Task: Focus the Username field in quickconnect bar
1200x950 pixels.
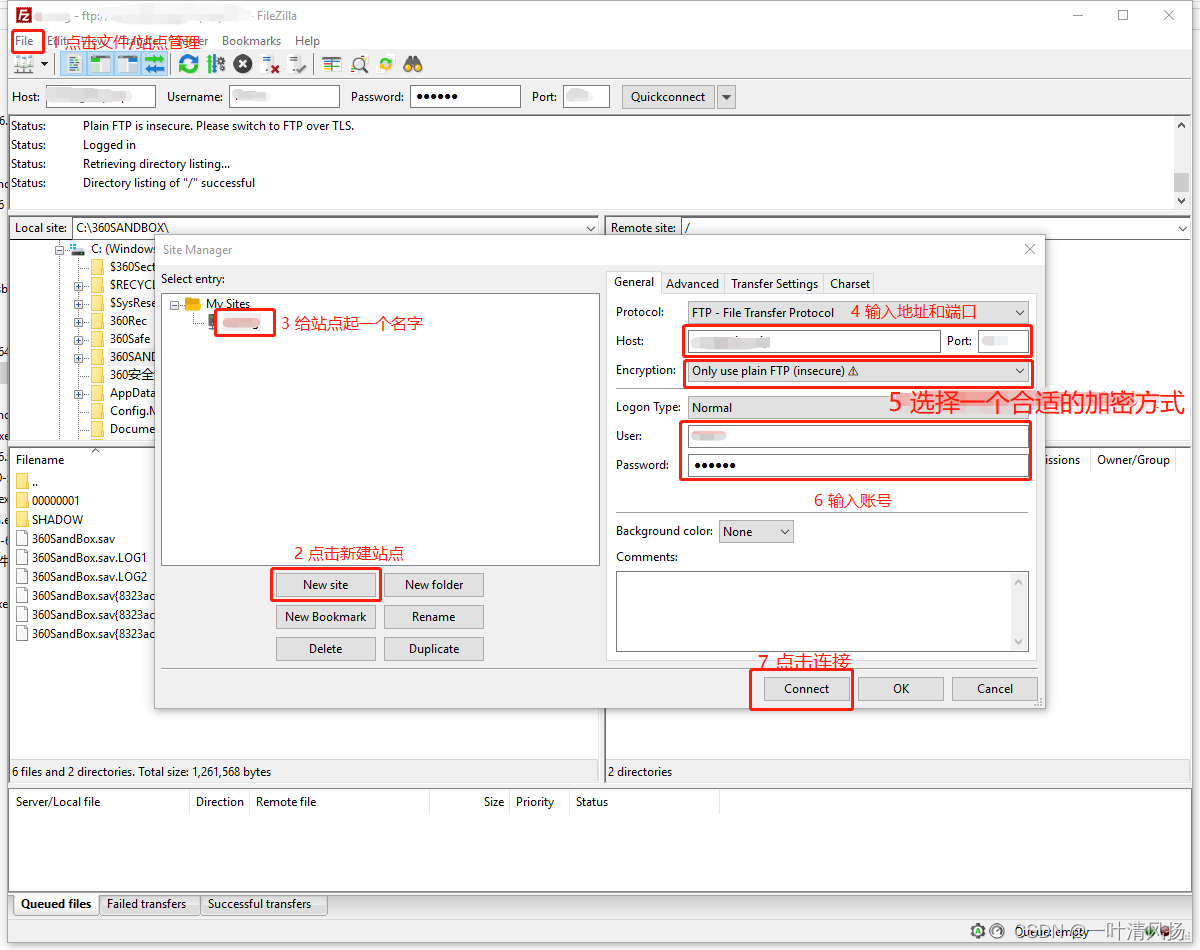Action: (x=285, y=97)
